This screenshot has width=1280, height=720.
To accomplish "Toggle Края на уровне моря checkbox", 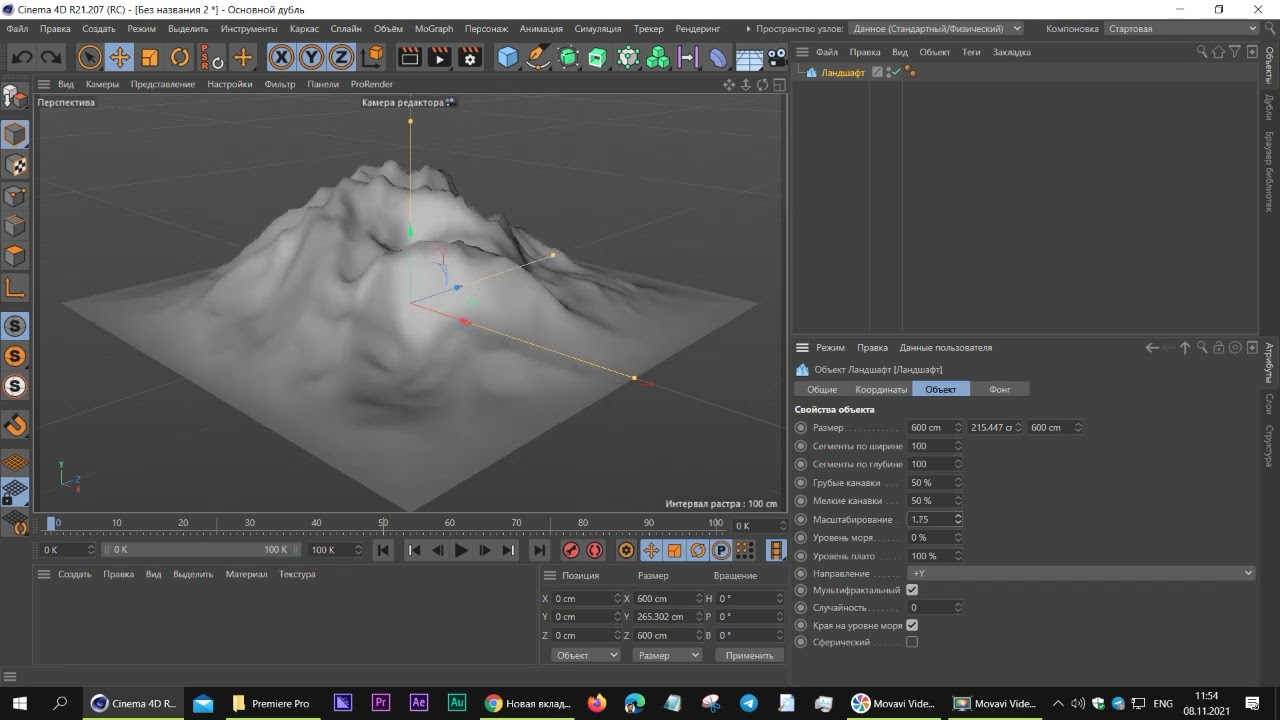I will coord(912,625).
